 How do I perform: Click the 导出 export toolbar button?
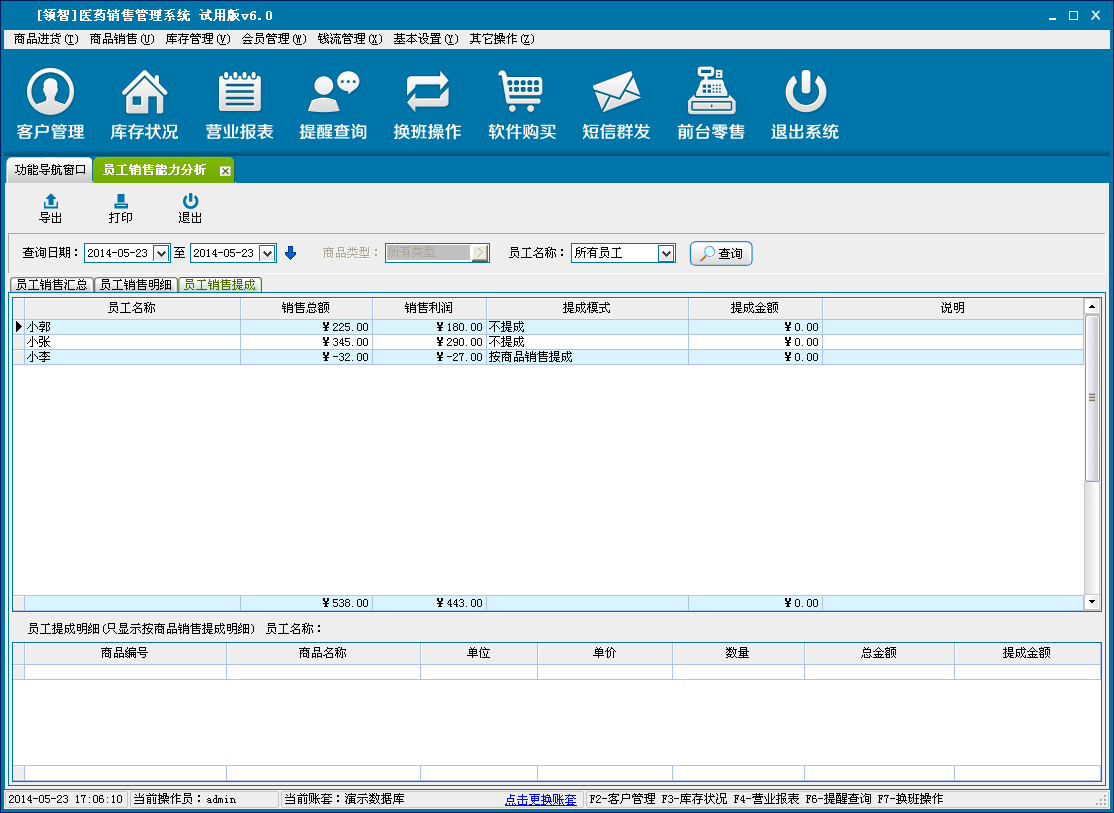50,209
